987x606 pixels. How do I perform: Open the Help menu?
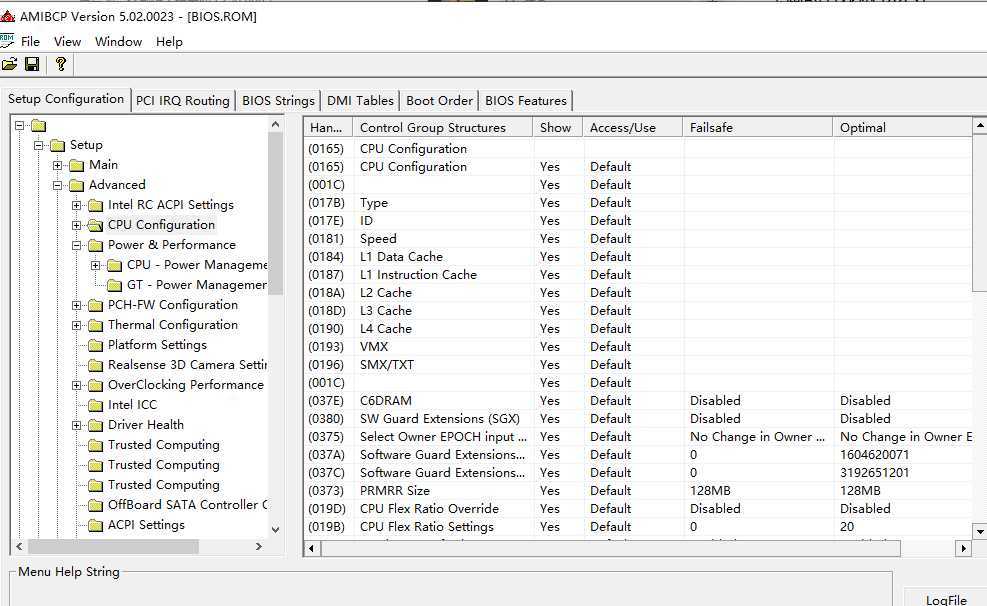(x=169, y=42)
